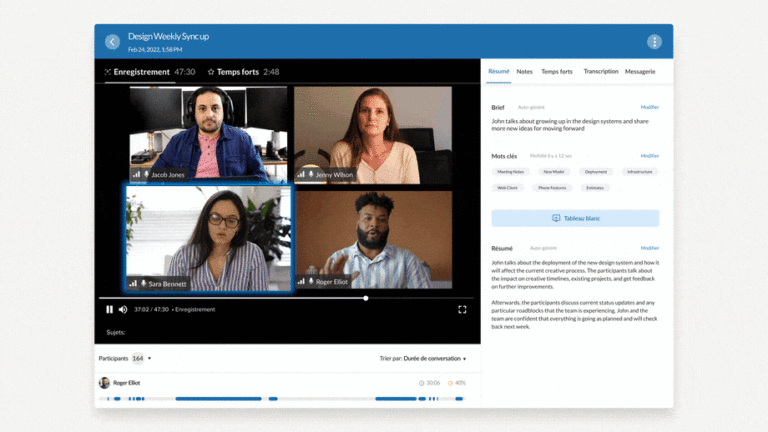This screenshot has width=768, height=432.
Task: Click the video progress bar handle
Action: point(366,298)
